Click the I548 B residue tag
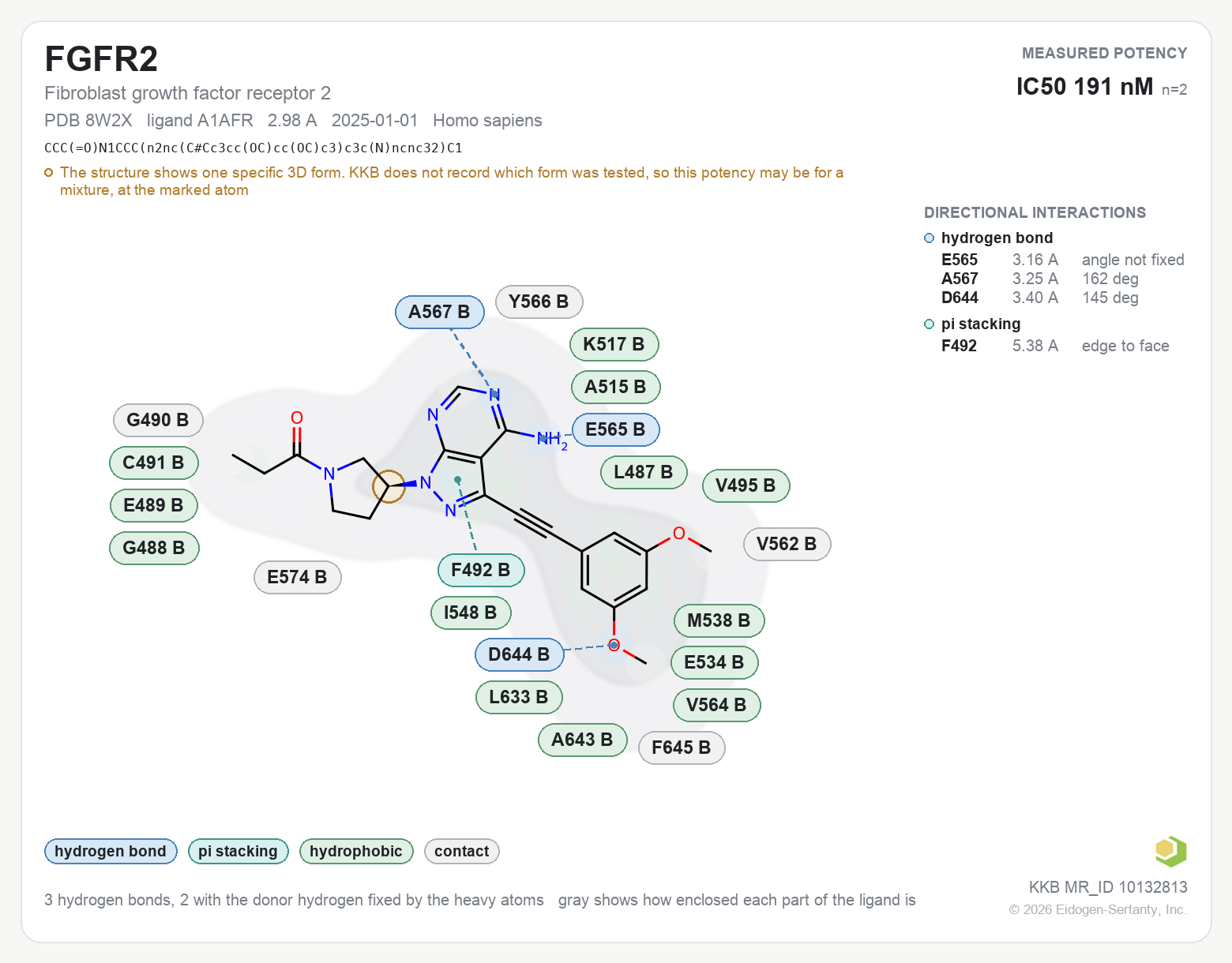The width and height of the screenshot is (1232, 963). 471,613
